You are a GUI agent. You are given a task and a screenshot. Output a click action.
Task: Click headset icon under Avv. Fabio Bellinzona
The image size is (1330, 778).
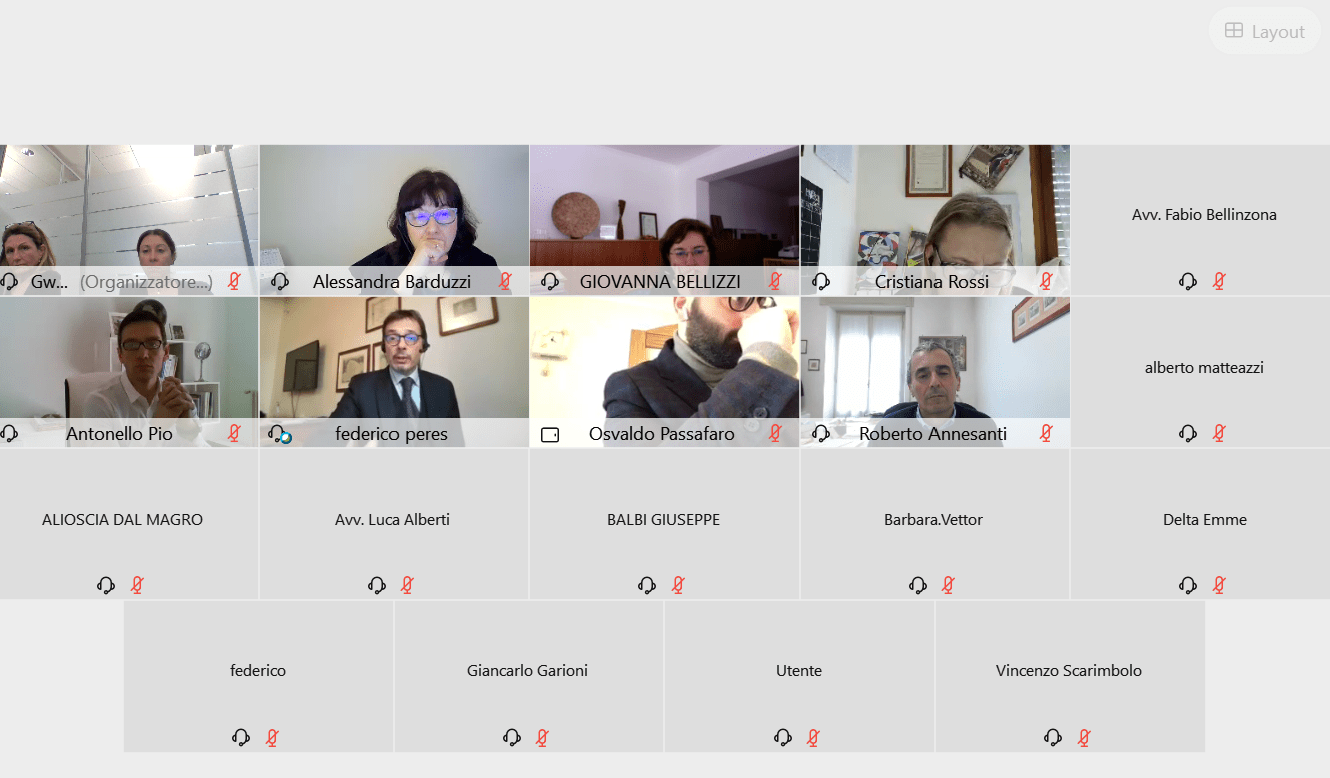tap(1188, 281)
